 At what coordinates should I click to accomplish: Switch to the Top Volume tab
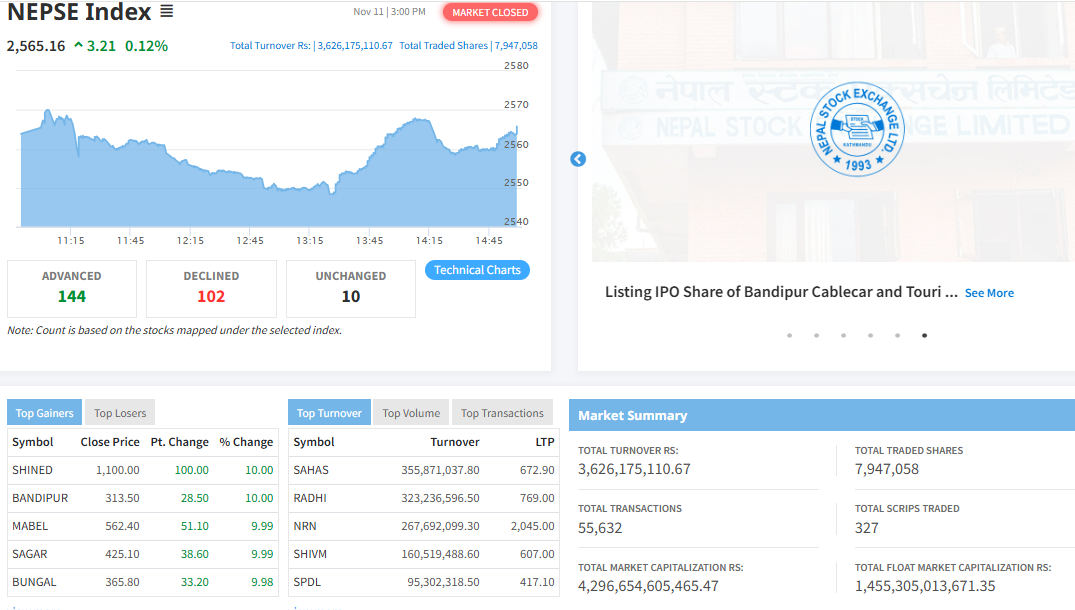pyautogui.click(x=411, y=413)
